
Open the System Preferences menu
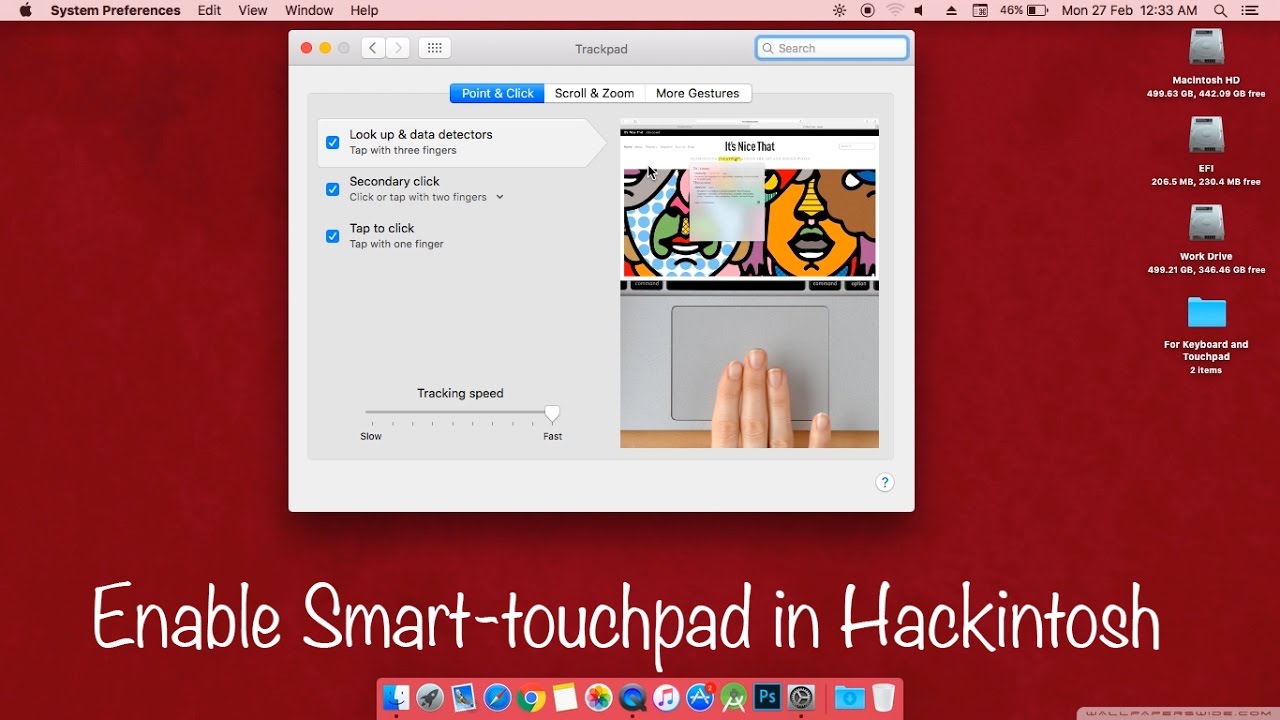[116, 10]
